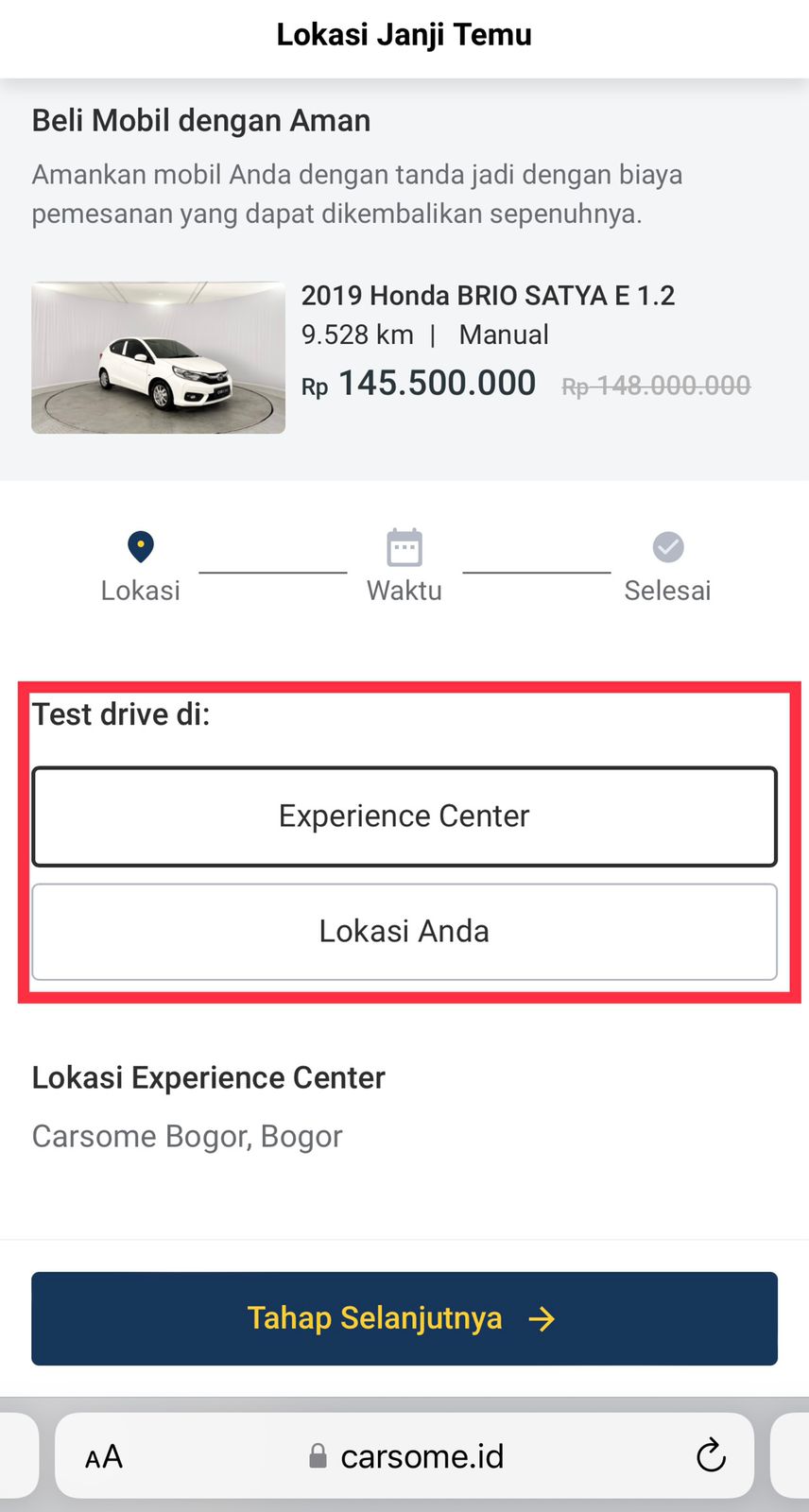Tap the strikethrough Rp 148.000.000 price
The image size is (809, 1512).
pyautogui.click(x=655, y=385)
